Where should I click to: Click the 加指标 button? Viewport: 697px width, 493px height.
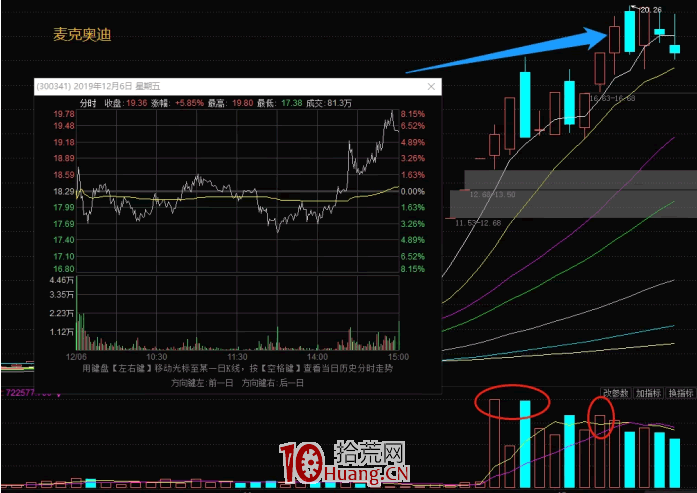click(649, 393)
